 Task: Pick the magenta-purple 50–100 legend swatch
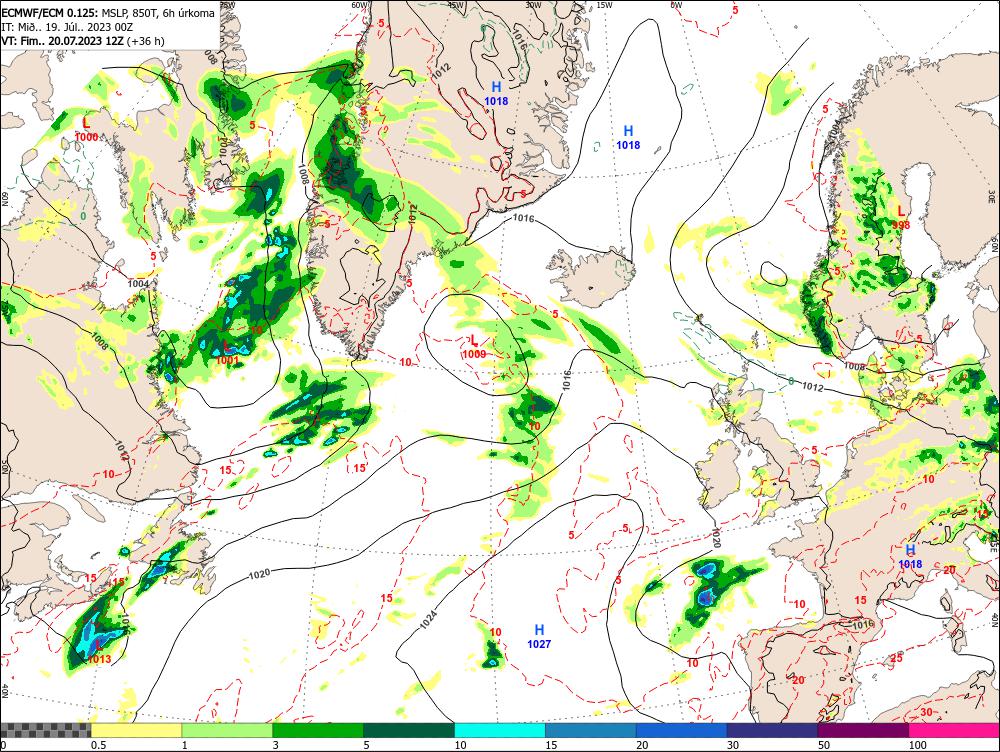pos(863,730)
